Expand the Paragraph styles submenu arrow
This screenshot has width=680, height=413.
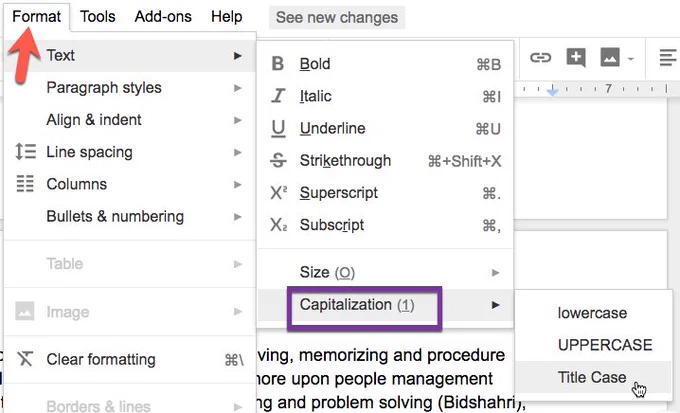coord(237,88)
